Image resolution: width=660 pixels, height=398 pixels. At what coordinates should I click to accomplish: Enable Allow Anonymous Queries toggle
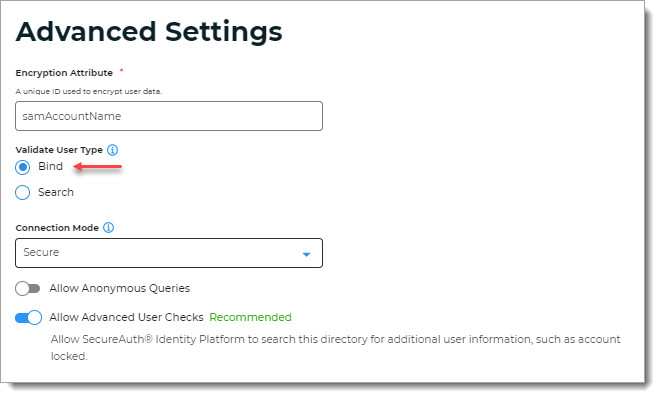[28, 289]
